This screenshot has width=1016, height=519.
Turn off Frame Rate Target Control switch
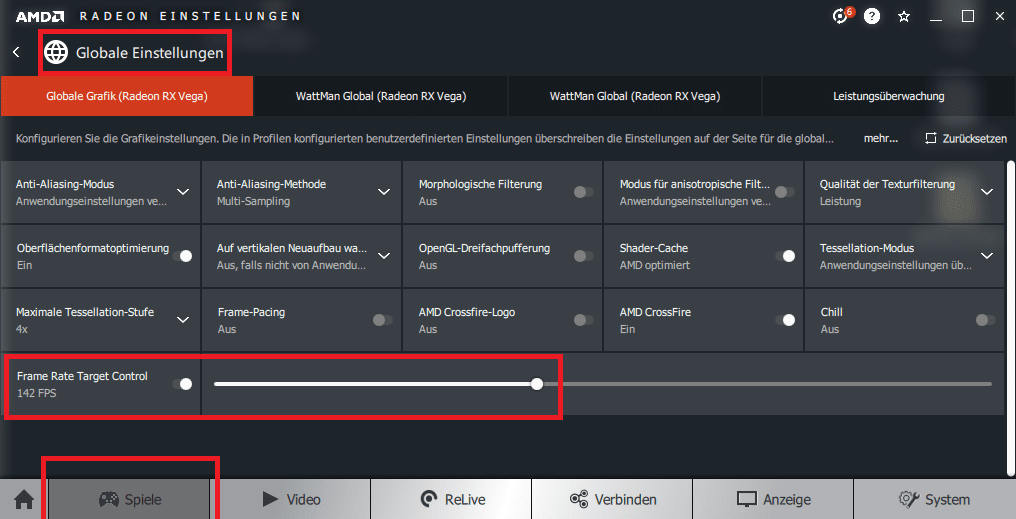(182, 384)
